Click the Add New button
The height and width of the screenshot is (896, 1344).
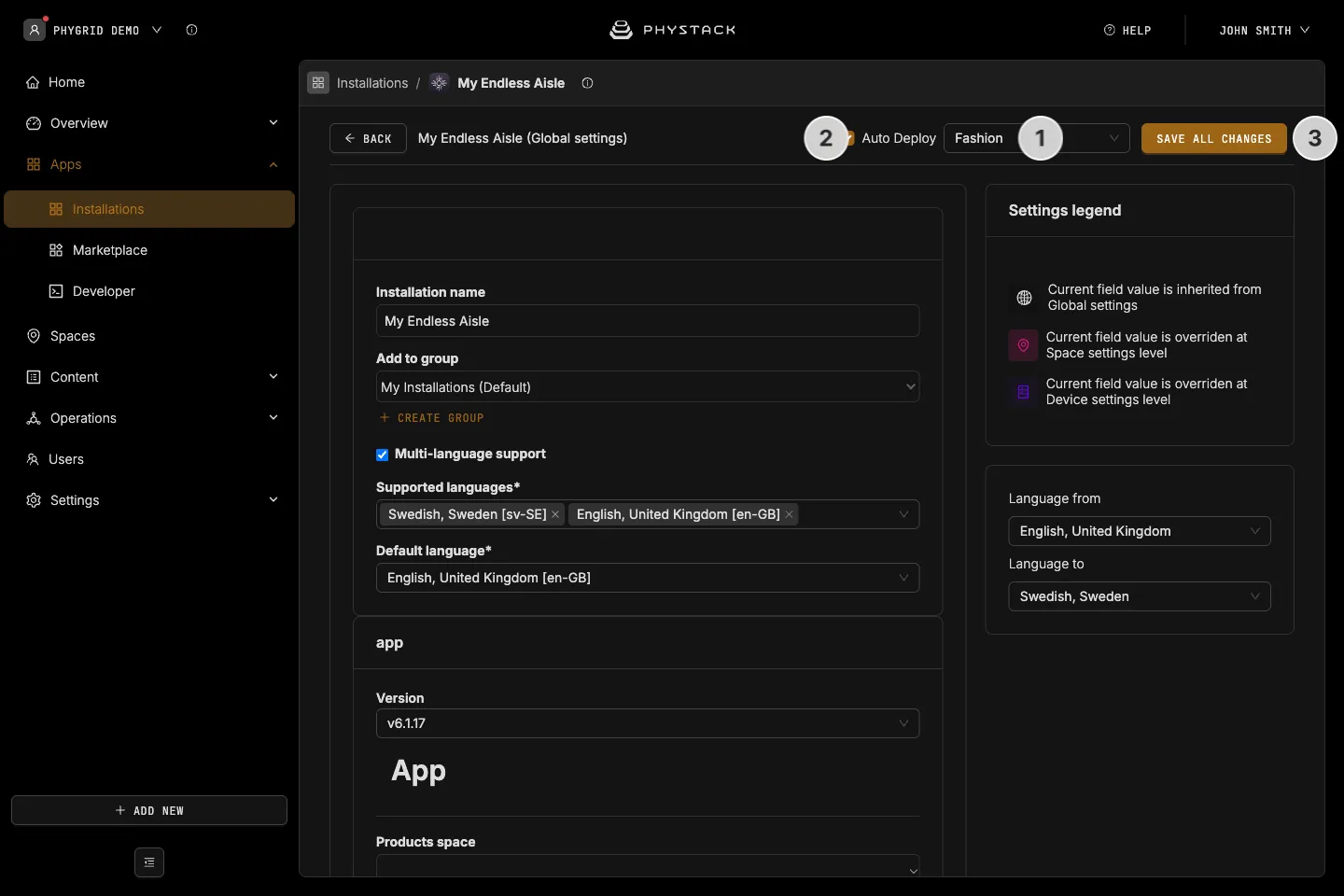(149, 810)
